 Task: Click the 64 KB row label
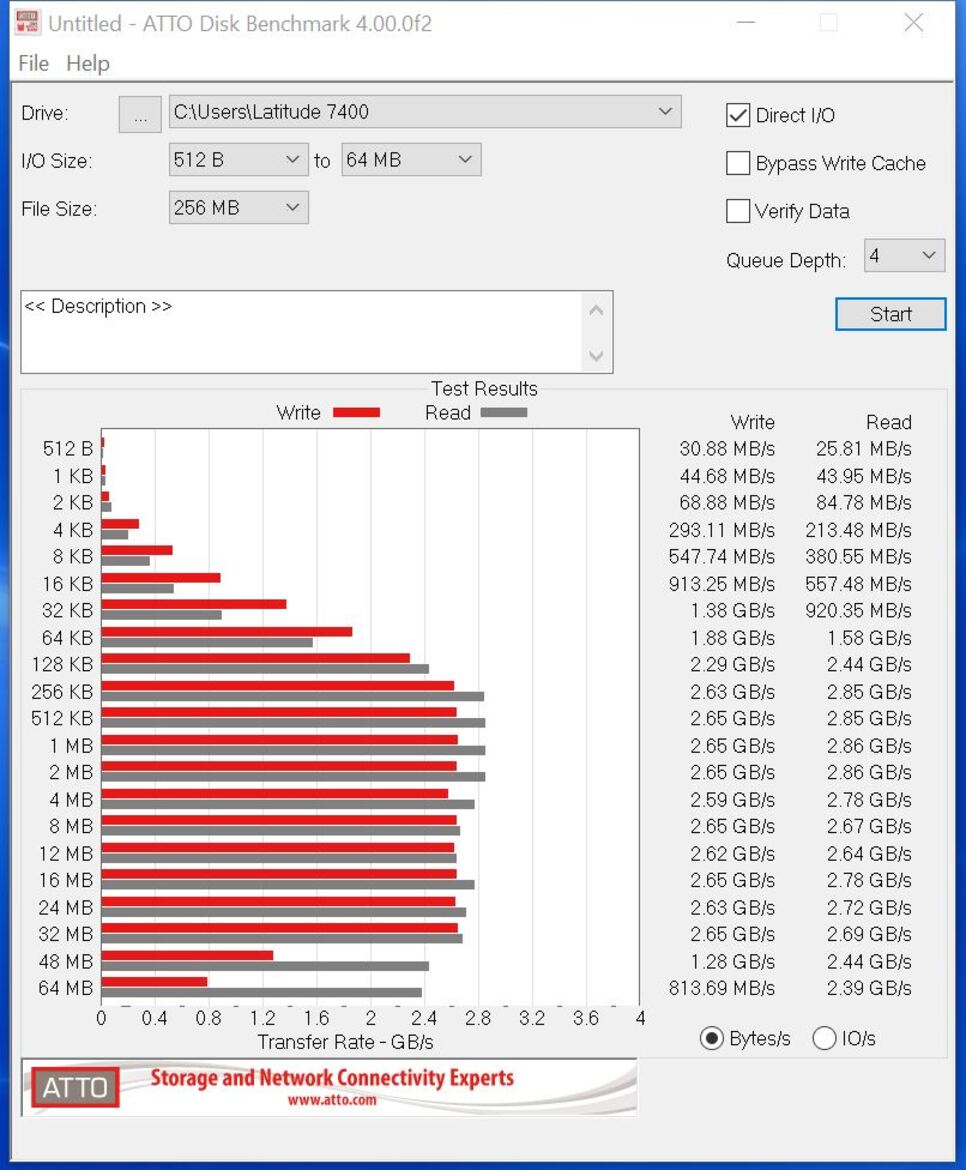67,638
